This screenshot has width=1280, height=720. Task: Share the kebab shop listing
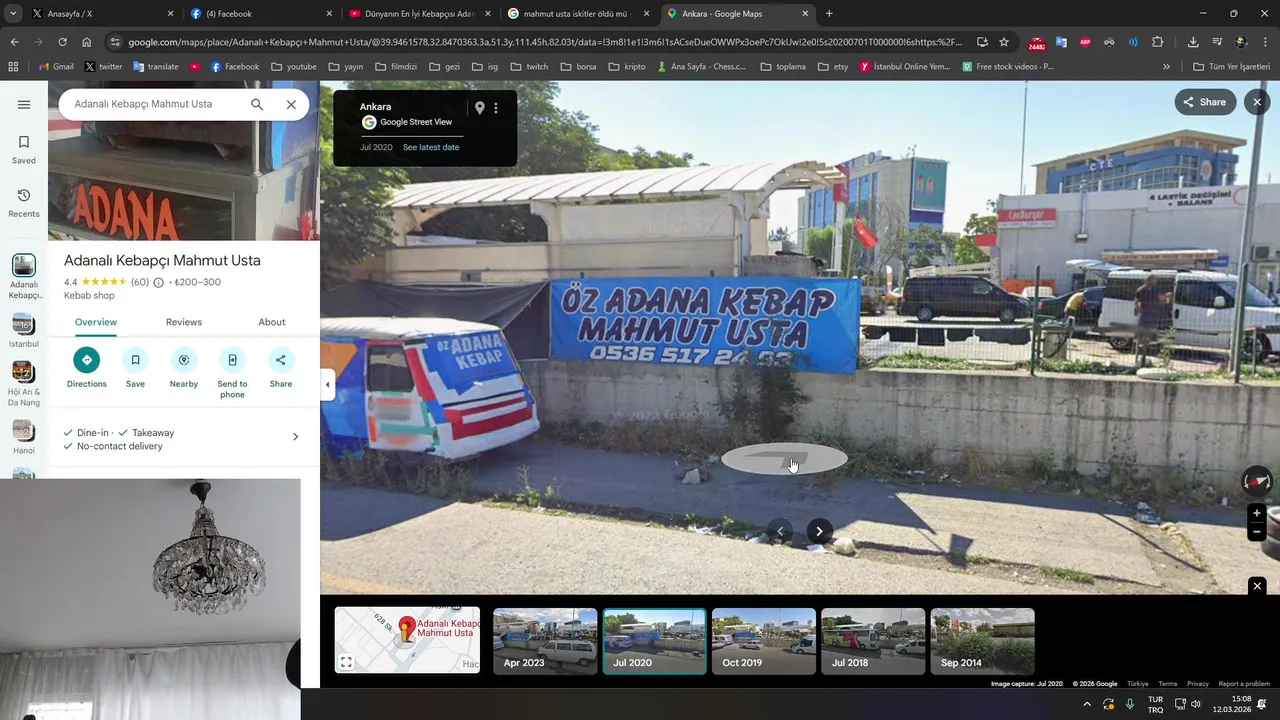281,368
